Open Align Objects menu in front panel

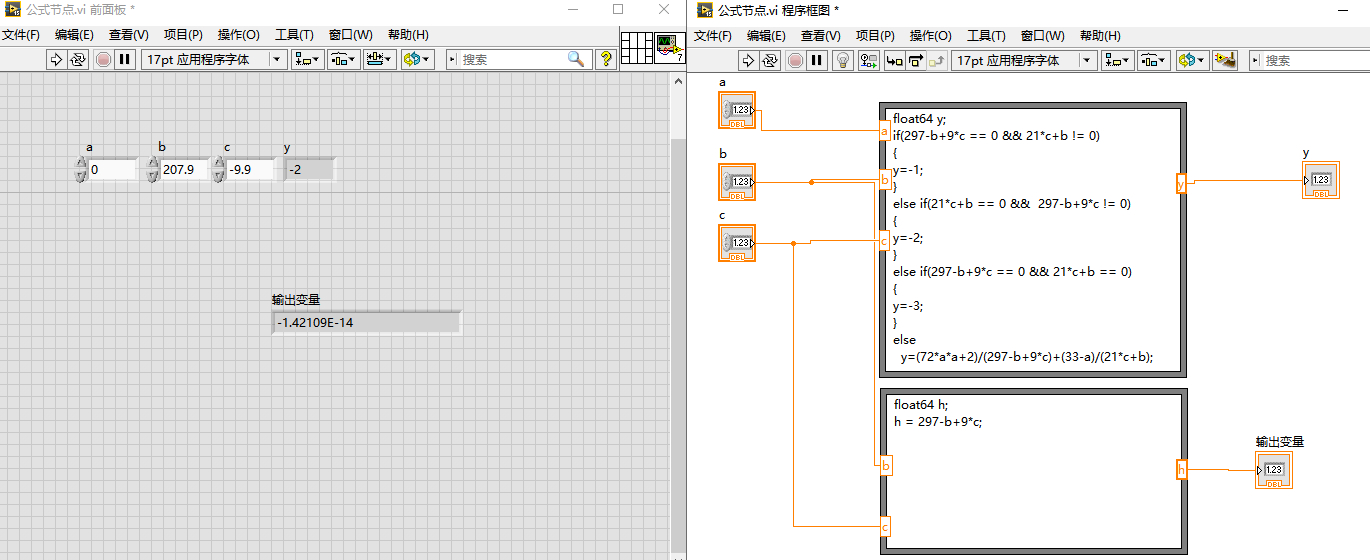point(308,60)
